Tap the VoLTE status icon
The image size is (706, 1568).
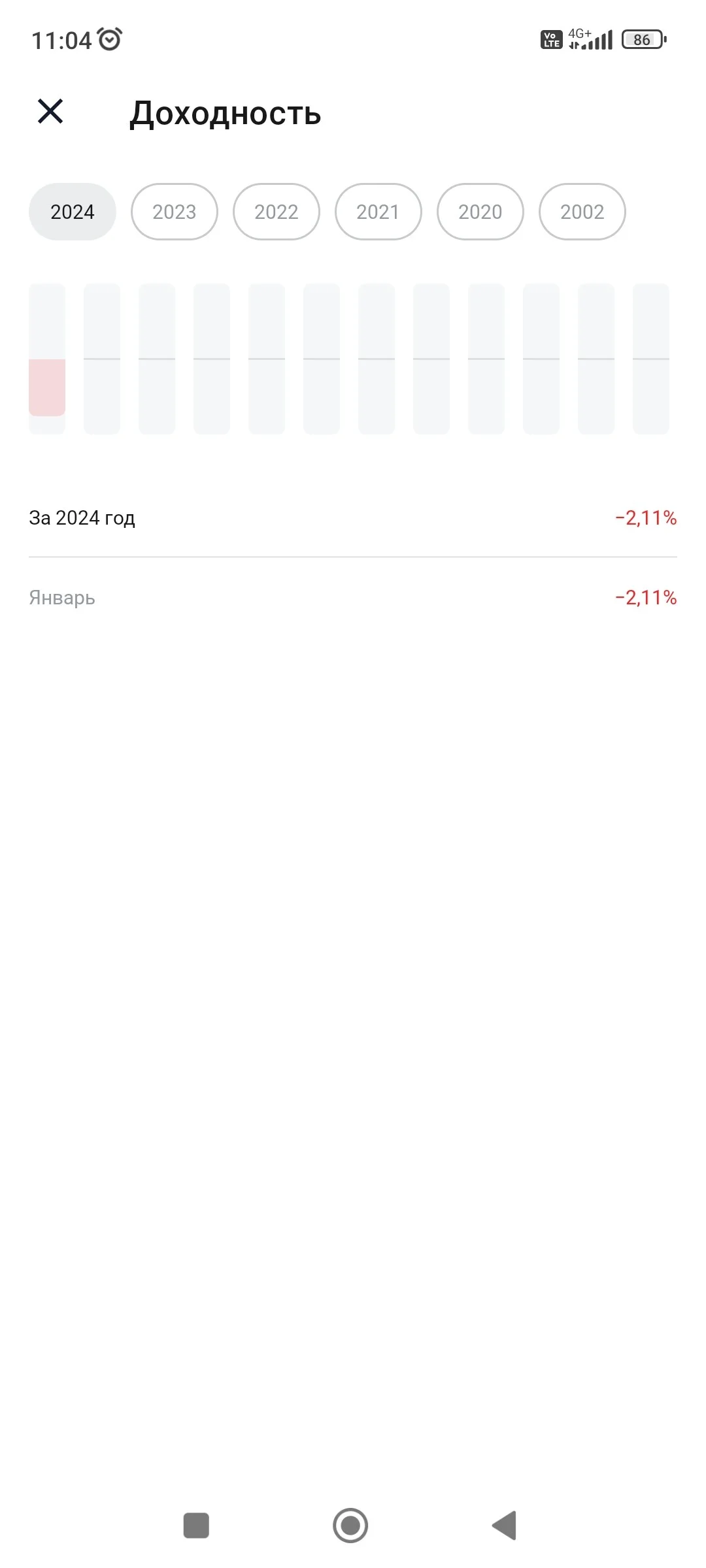point(552,40)
